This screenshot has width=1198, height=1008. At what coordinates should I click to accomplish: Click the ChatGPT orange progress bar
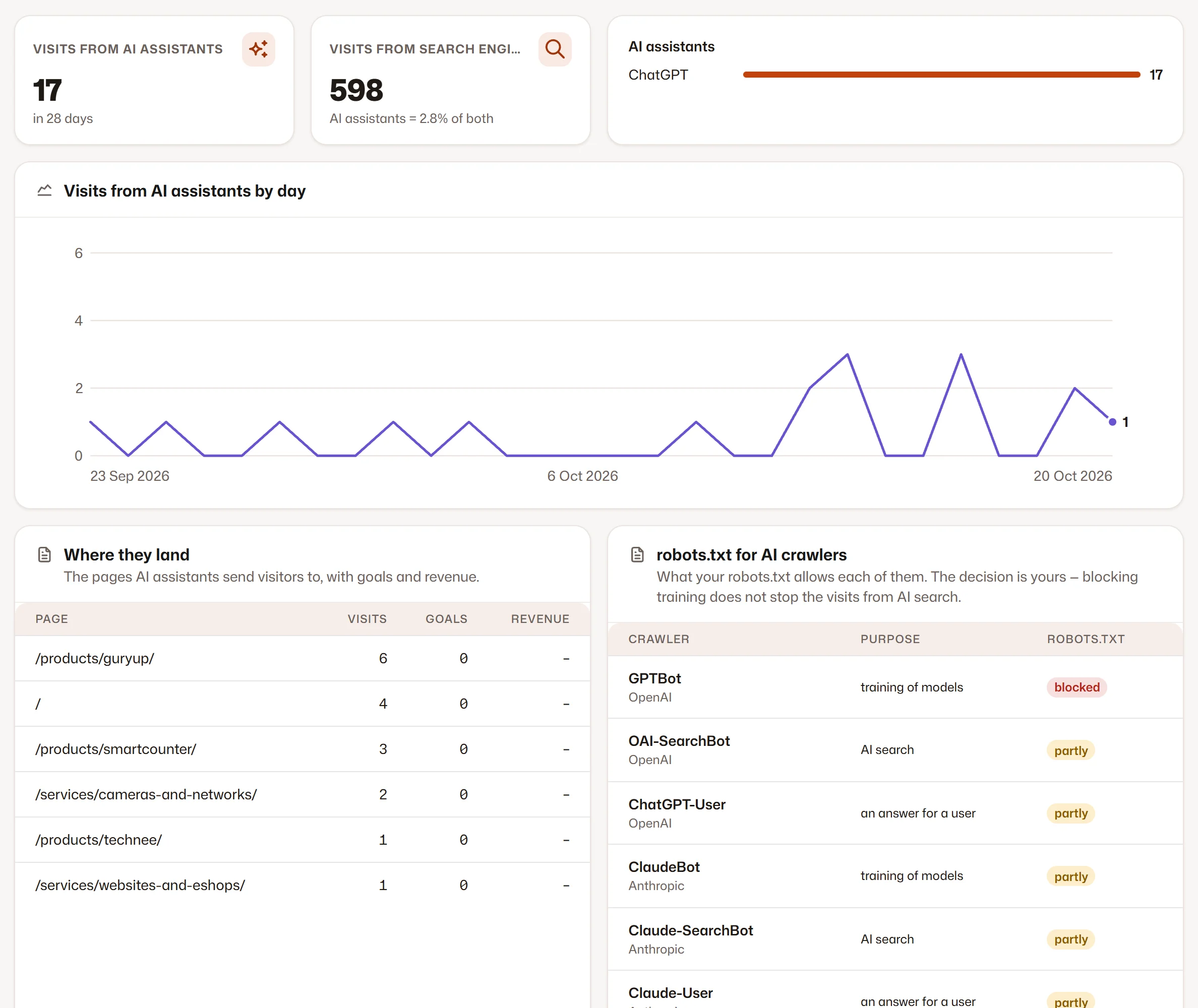click(941, 75)
